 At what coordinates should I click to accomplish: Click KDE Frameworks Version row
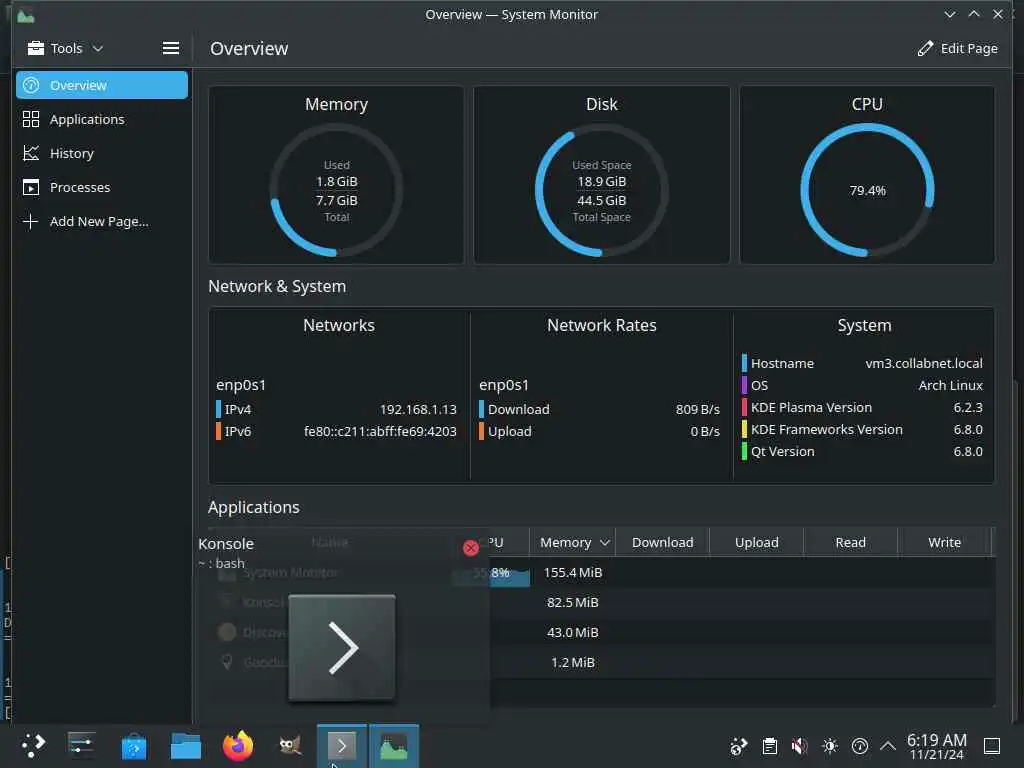coord(862,430)
